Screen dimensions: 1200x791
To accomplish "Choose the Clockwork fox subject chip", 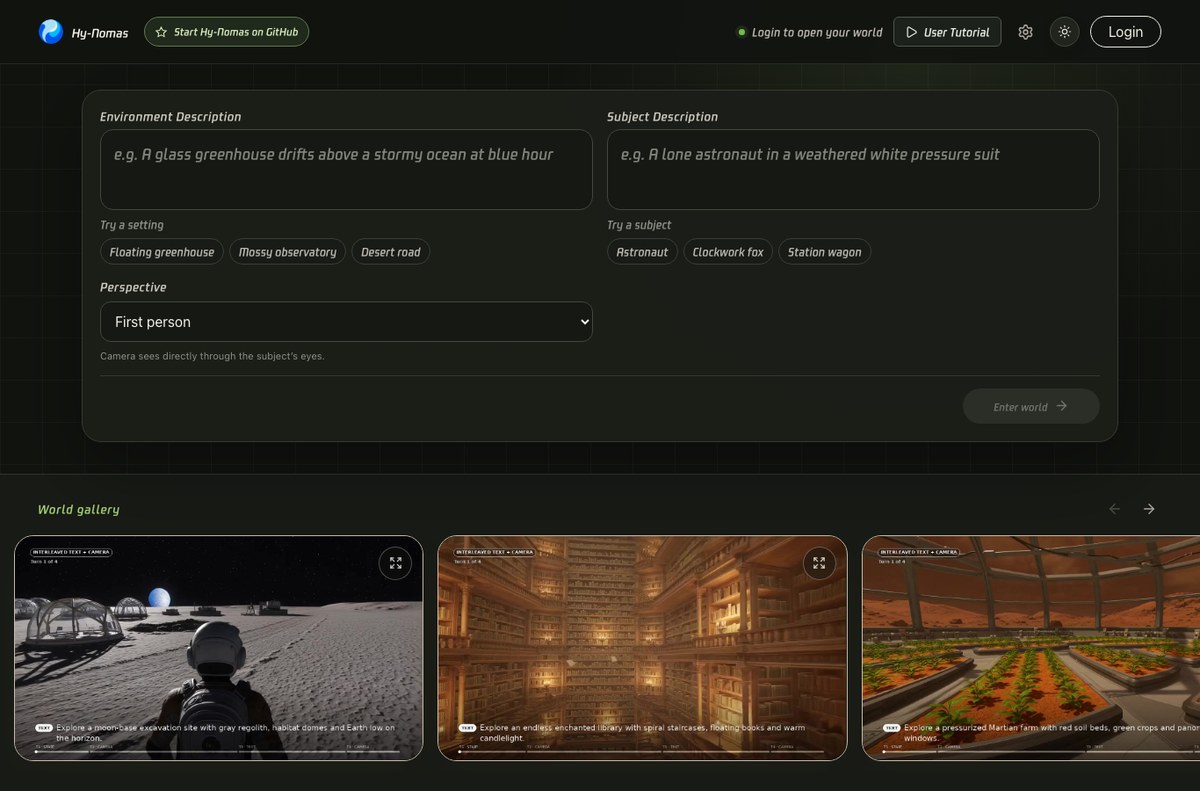I will point(728,252).
